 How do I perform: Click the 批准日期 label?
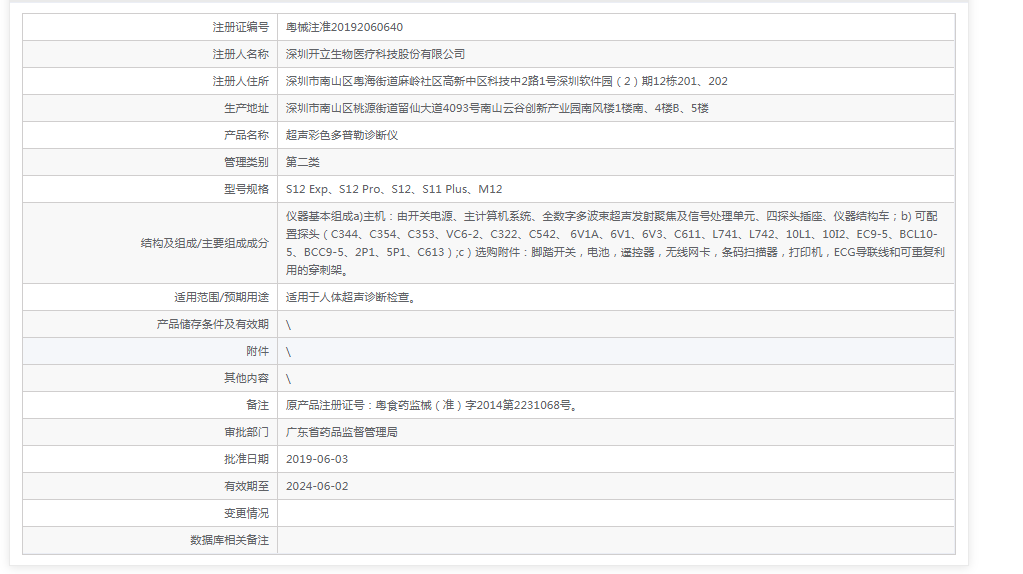tap(246, 459)
